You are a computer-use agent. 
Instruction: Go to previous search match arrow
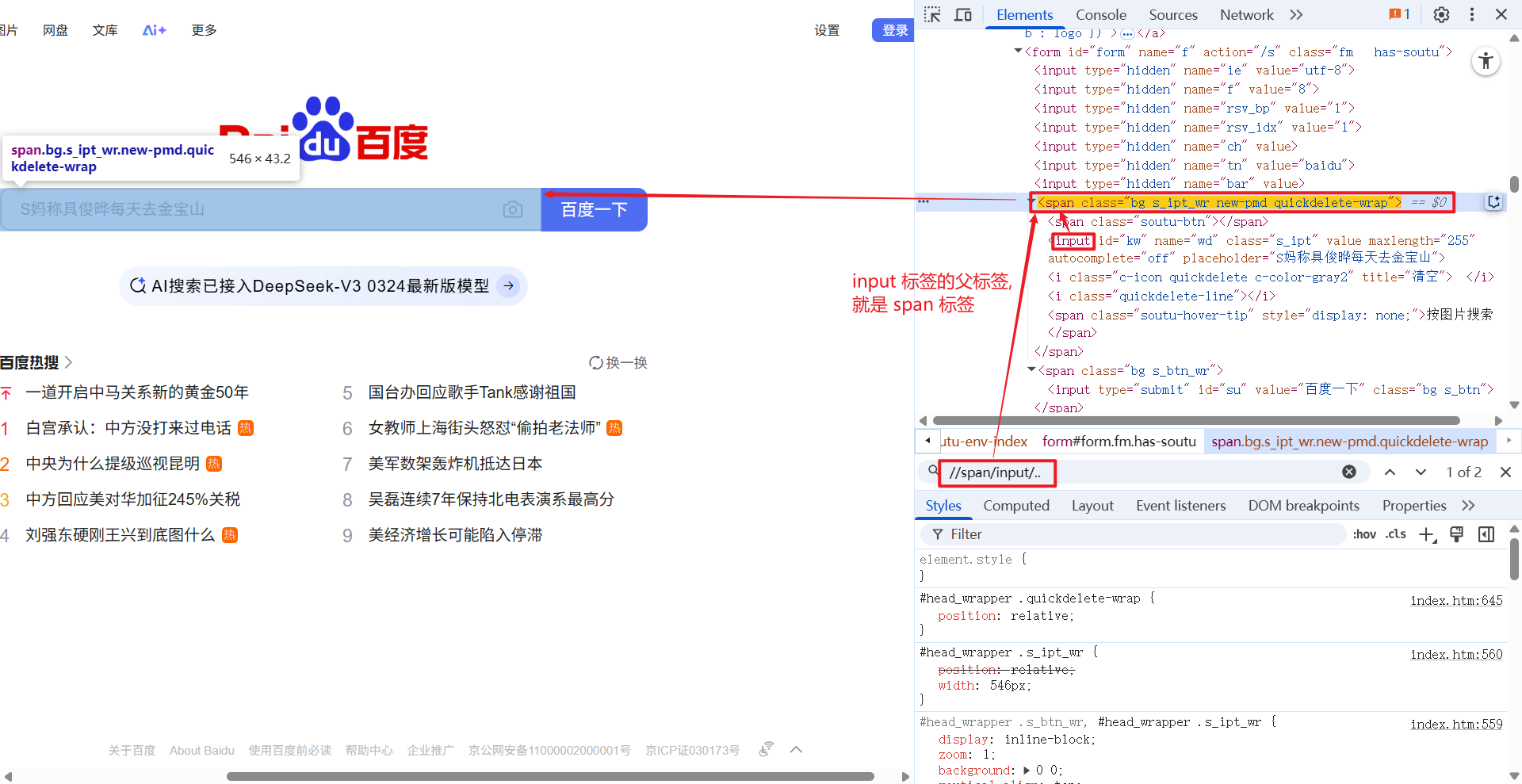point(1390,472)
